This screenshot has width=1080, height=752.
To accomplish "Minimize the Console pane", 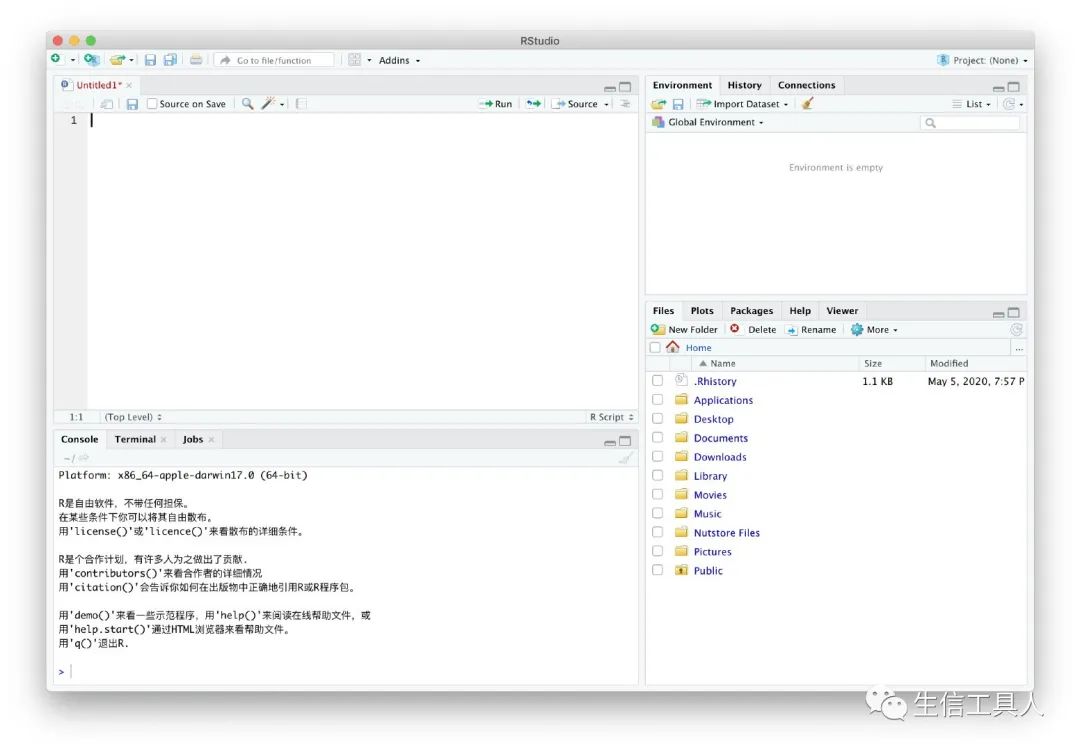I will click(610, 441).
